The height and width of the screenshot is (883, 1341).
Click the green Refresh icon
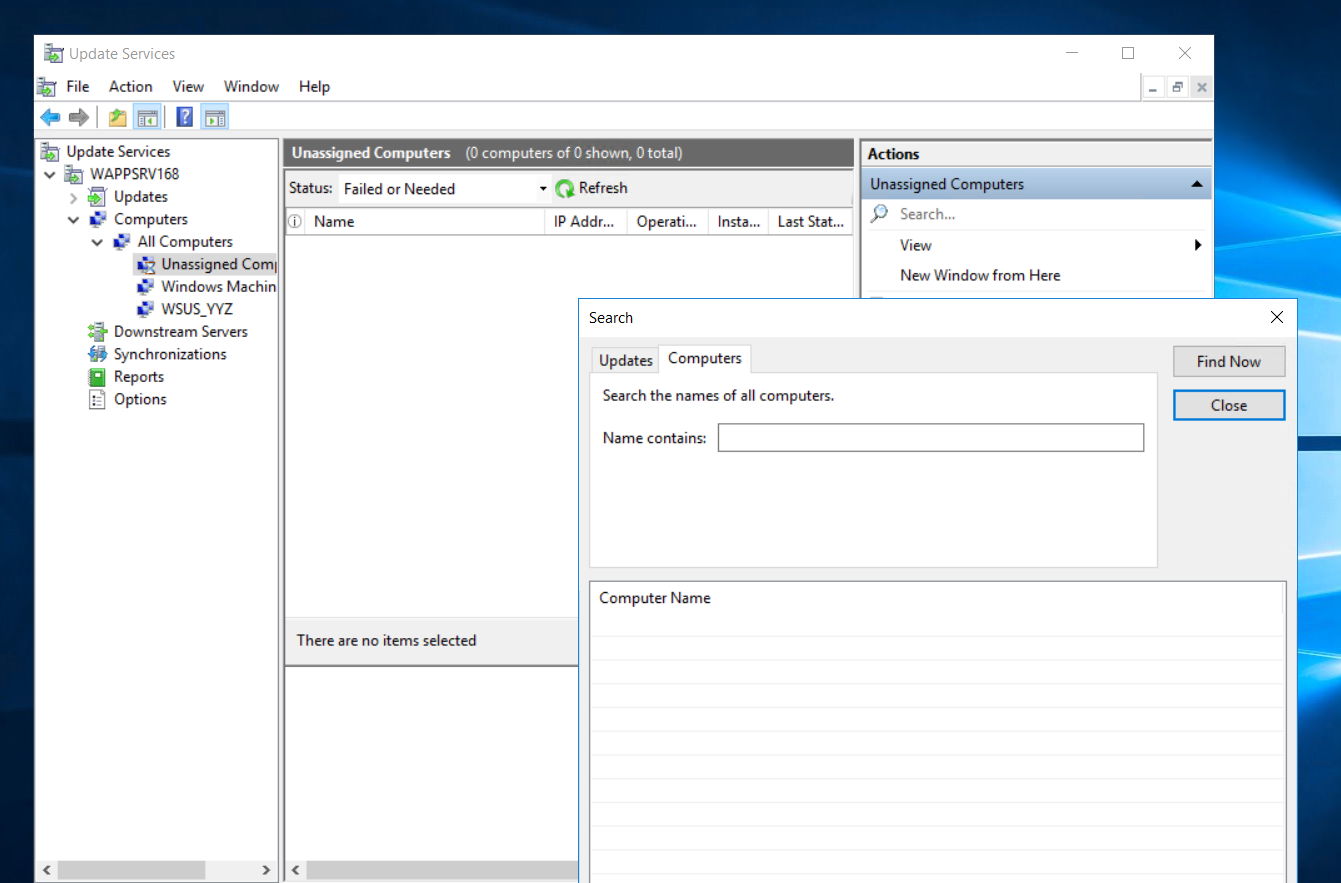click(x=565, y=189)
